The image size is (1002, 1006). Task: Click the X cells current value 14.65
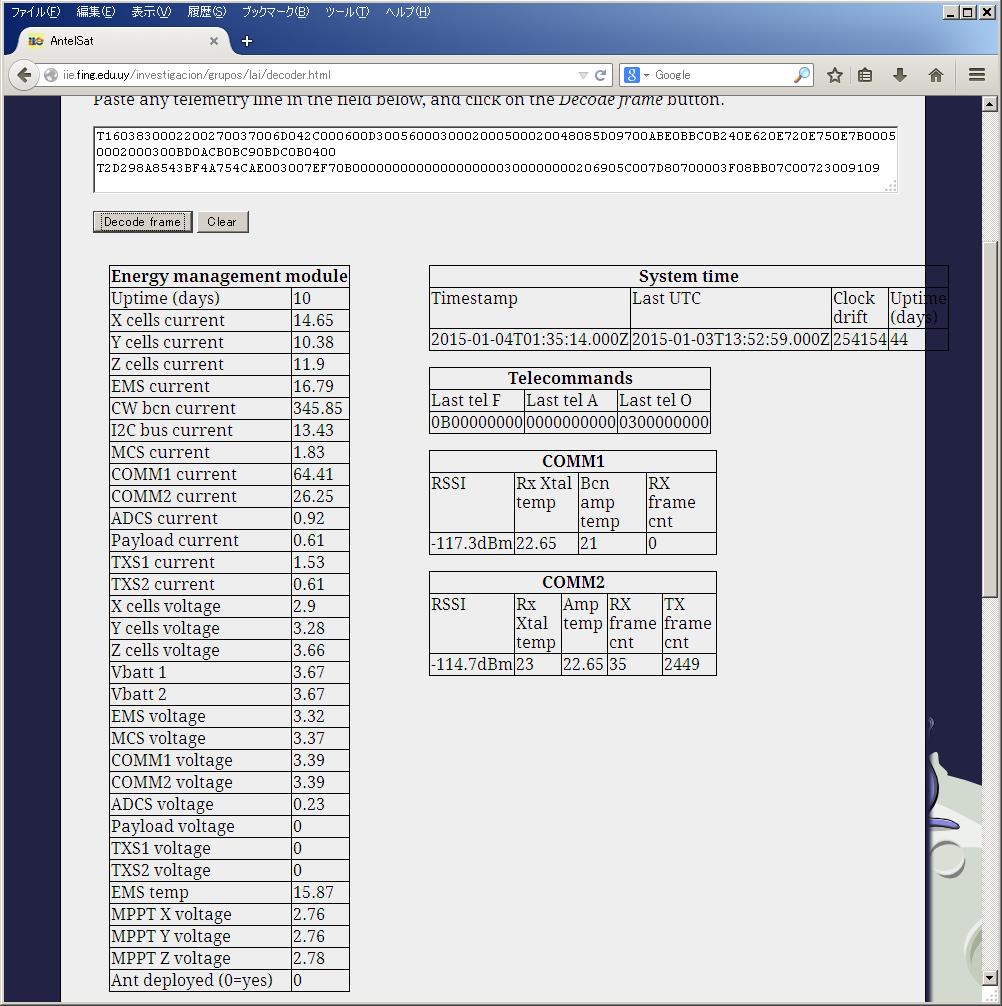313,320
